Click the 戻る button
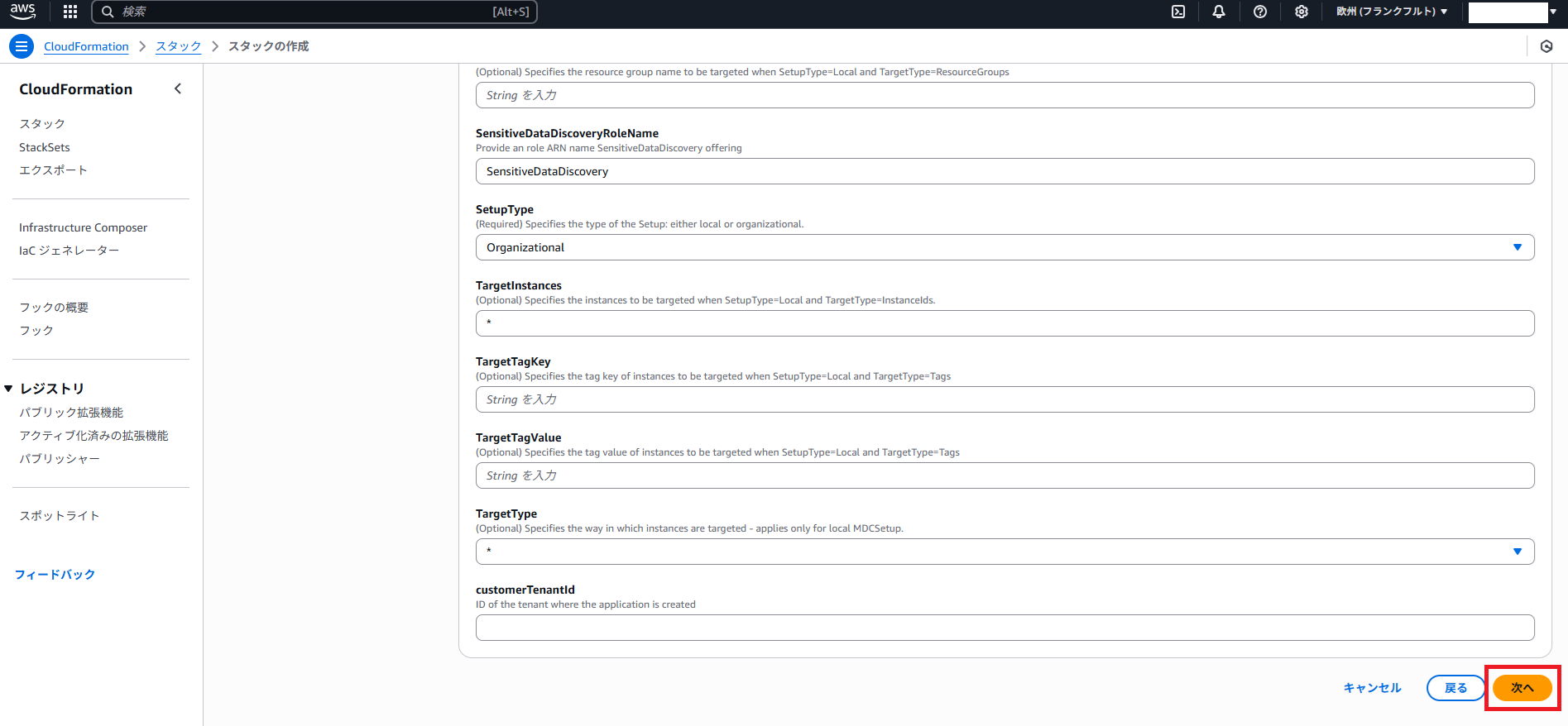The image size is (1568, 726). point(1455,688)
